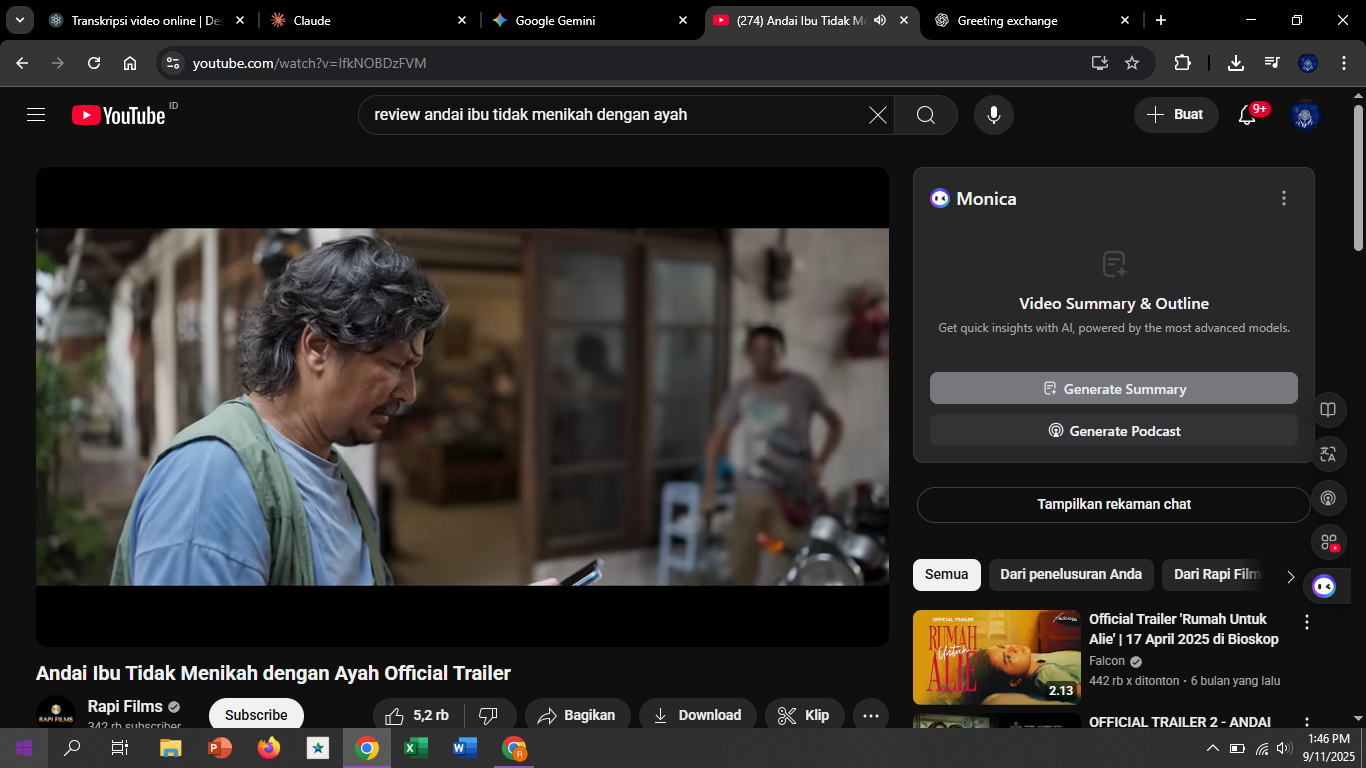This screenshot has height=768, width=1366.
Task: Switch to the Greeting exchange tab
Action: (x=1032, y=20)
